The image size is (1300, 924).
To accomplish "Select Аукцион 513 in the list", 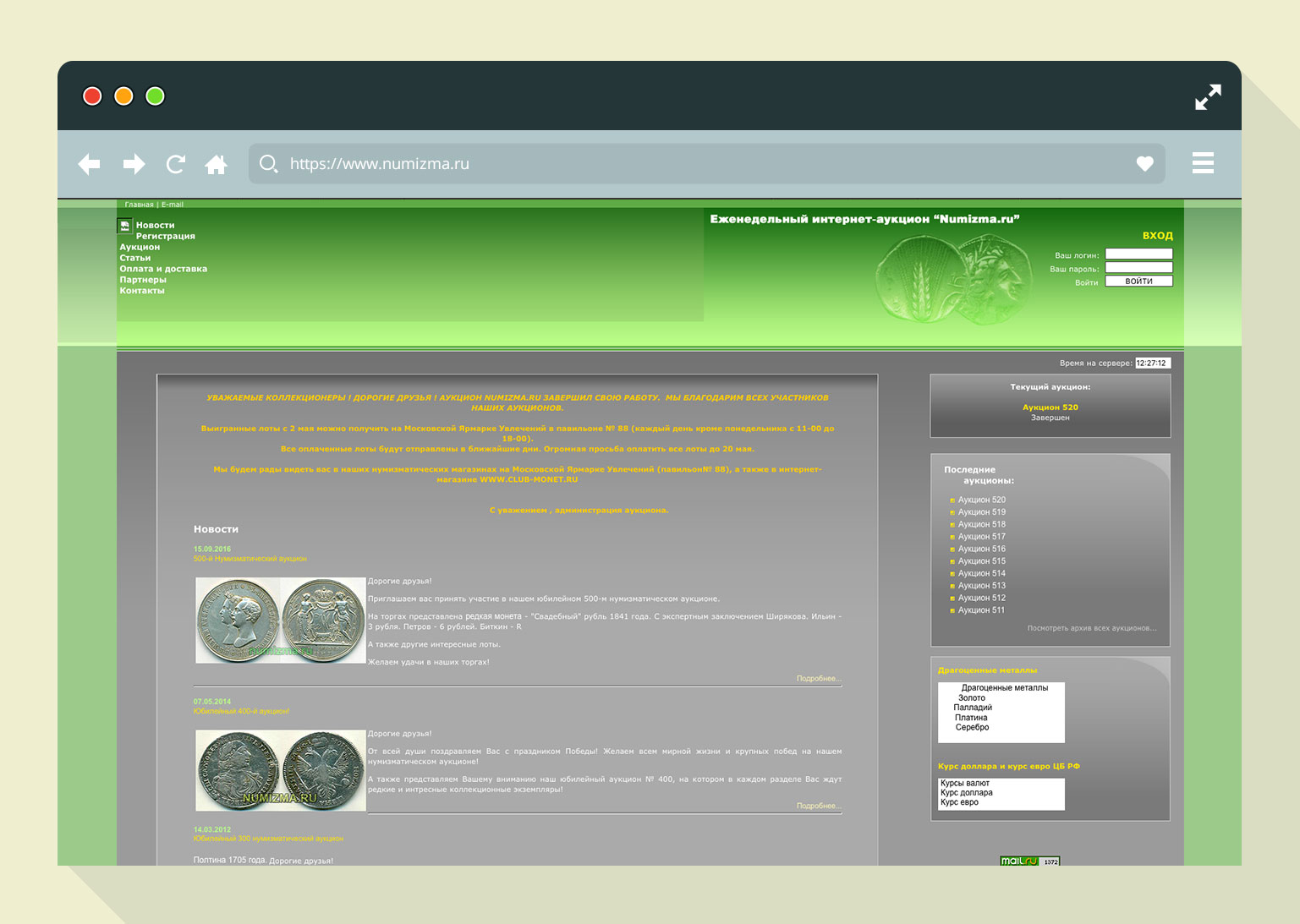I will [x=982, y=586].
